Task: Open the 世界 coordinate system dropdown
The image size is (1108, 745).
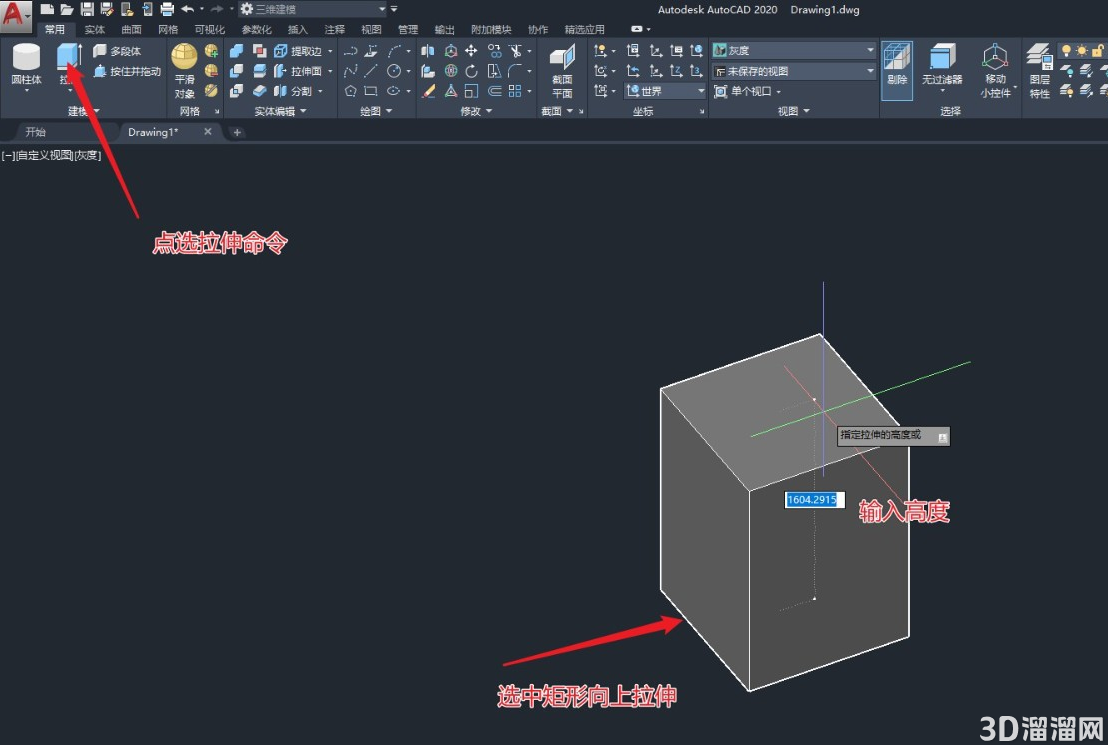Action: 665,91
